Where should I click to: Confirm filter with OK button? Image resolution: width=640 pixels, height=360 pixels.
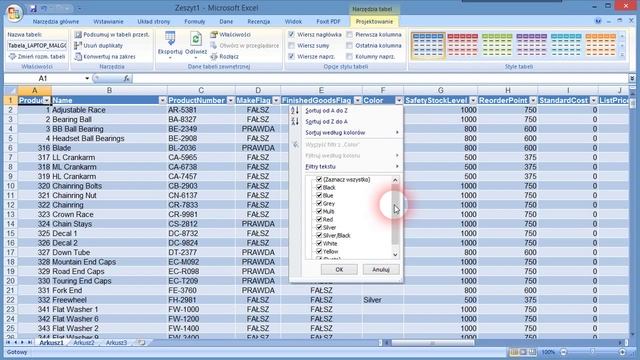pos(339,270)
